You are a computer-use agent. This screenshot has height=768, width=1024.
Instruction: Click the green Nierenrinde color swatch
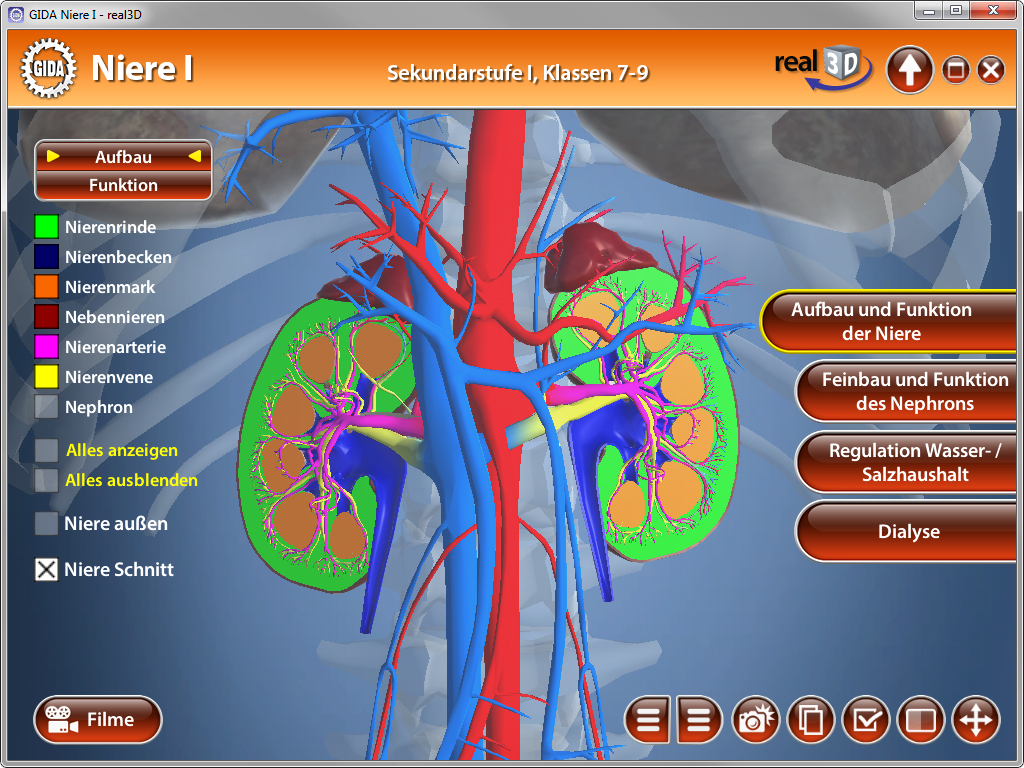(47, 227)
